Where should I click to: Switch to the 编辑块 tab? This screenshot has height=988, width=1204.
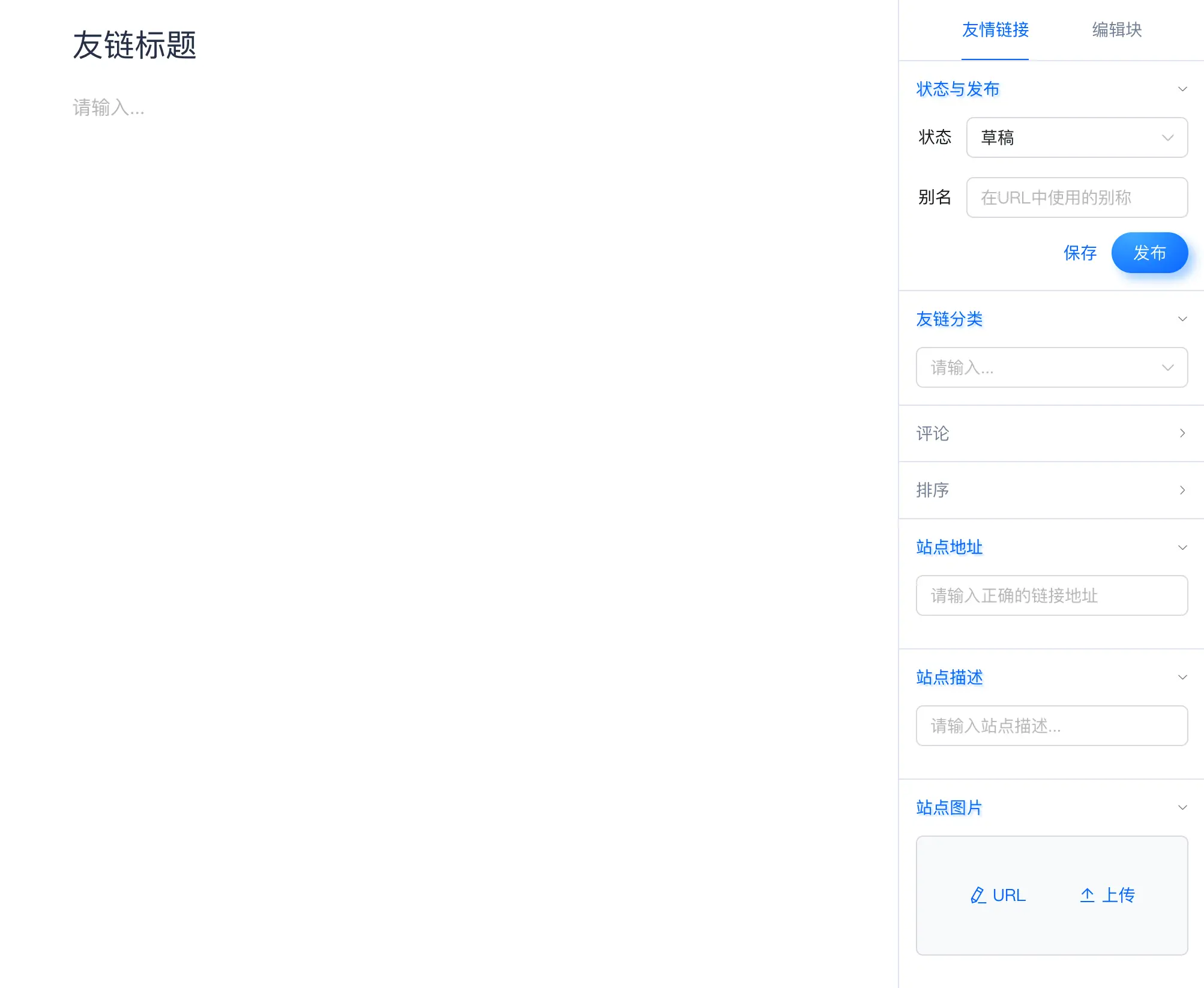(x=1116, y=30)
